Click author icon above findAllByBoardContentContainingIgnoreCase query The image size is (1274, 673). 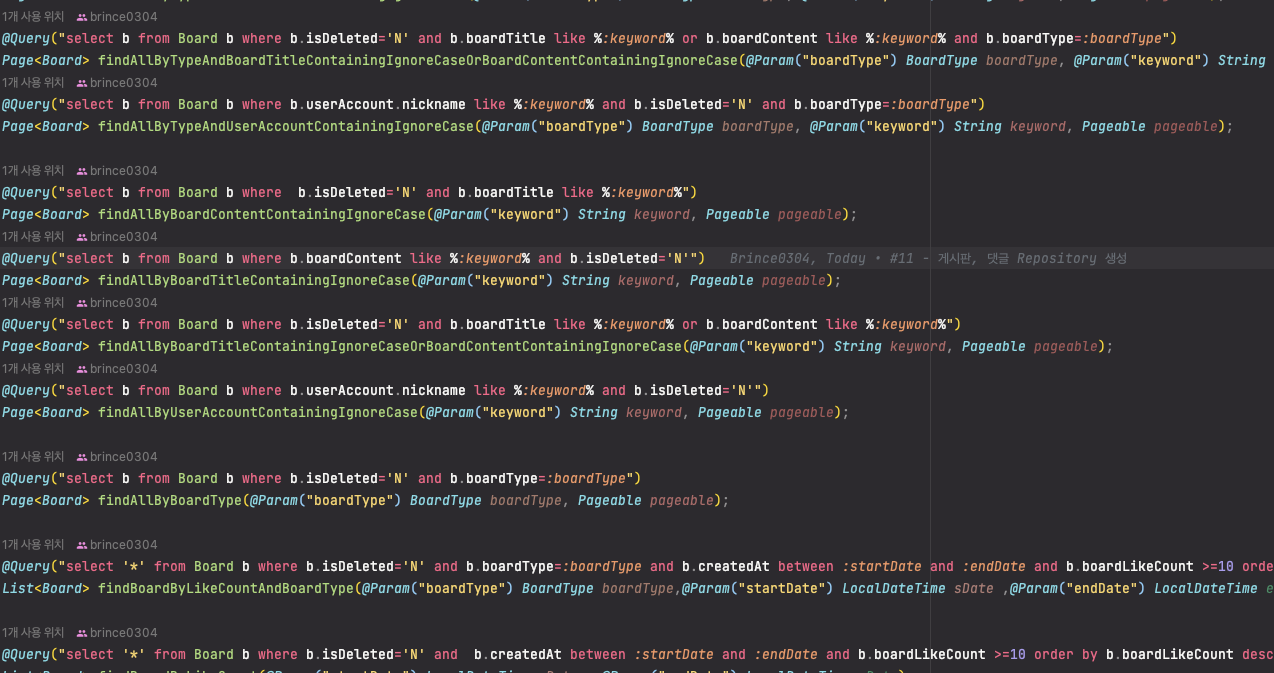82,171
